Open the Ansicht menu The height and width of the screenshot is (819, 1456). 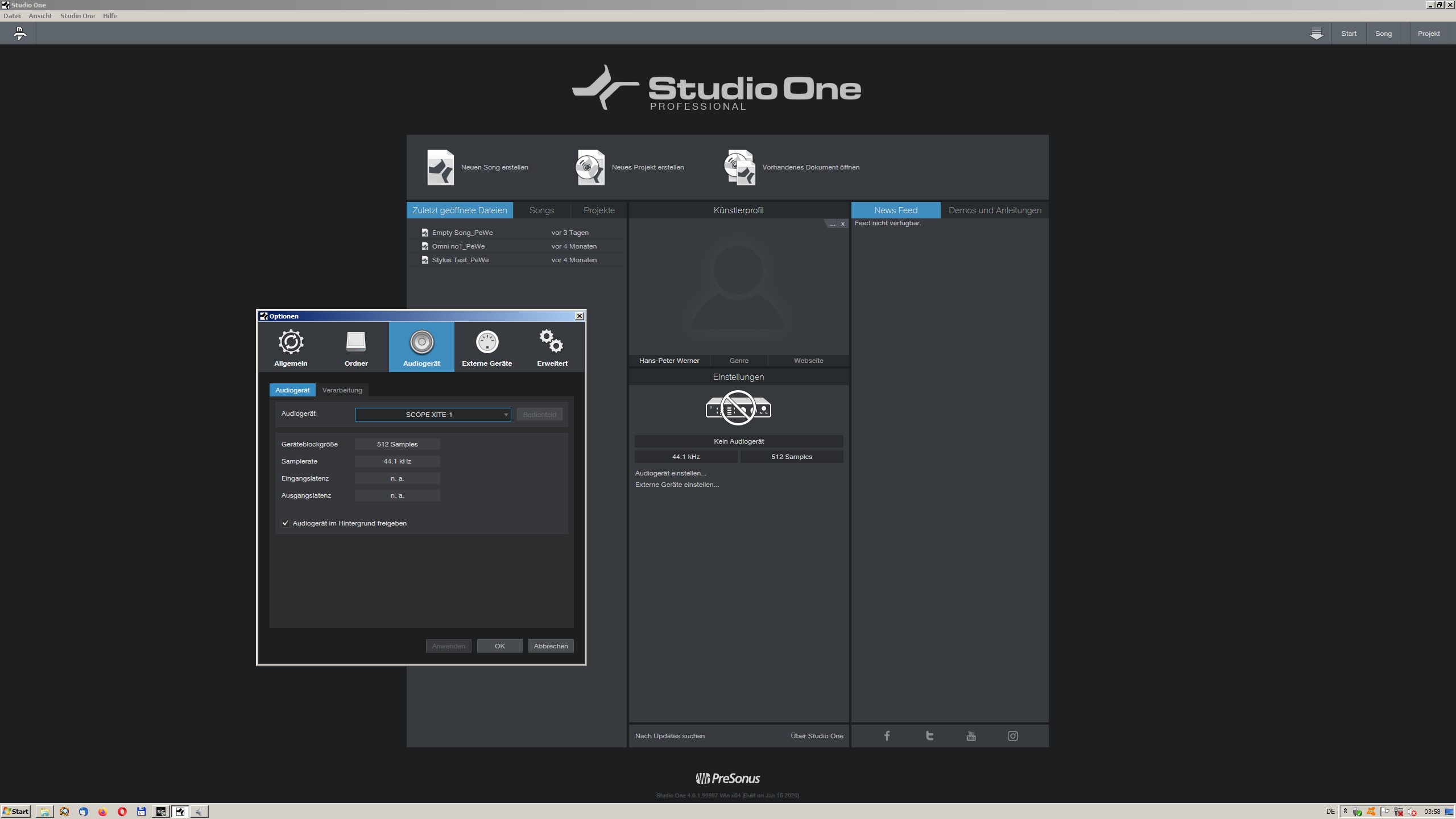click(x=40, y=16)
